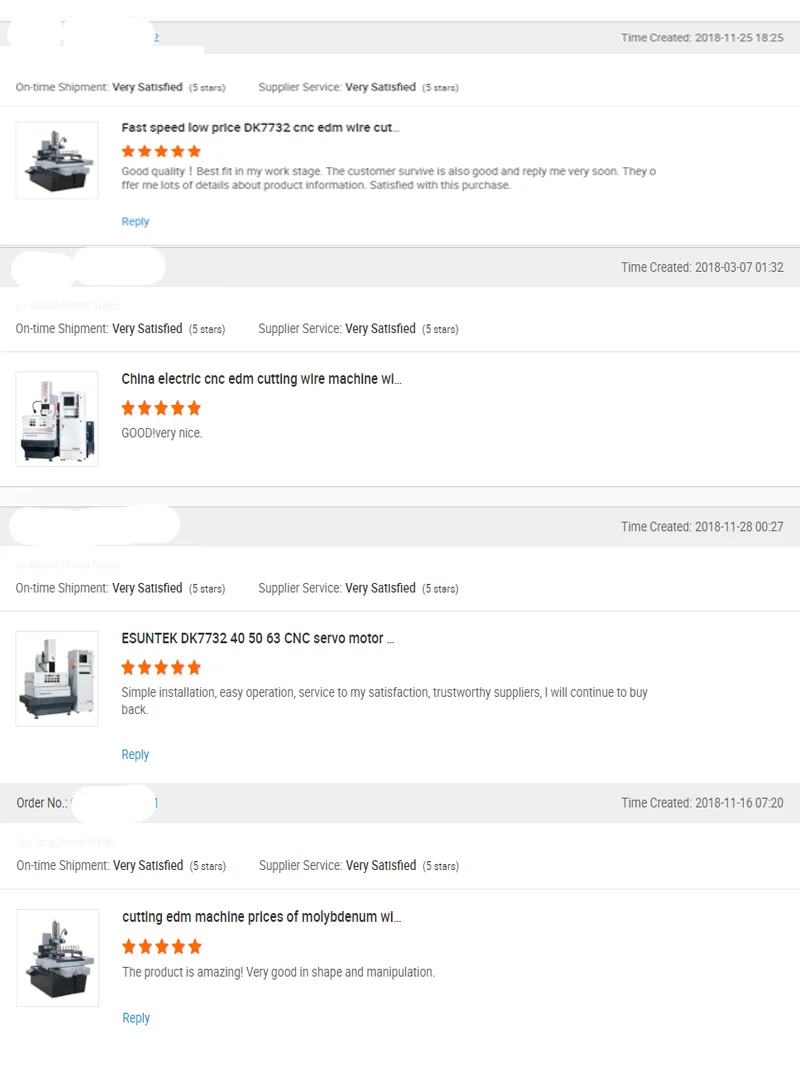800x1074 pixels.
Task: Reply to the "The product is amazing!" review
Action: pyautogui.click(x=136, y=1018)
